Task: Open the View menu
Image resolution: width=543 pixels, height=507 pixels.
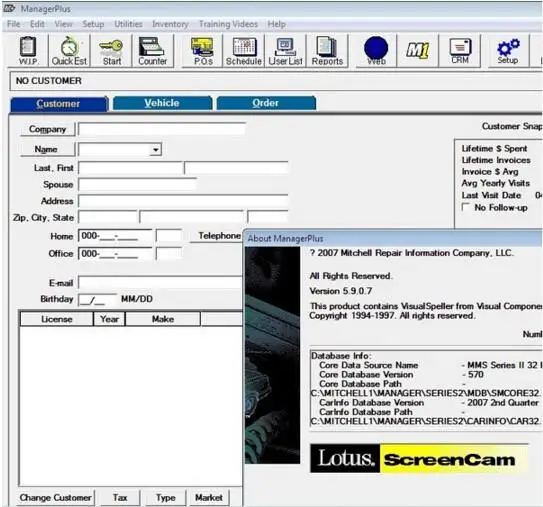Action: click(x=63, y=24)
